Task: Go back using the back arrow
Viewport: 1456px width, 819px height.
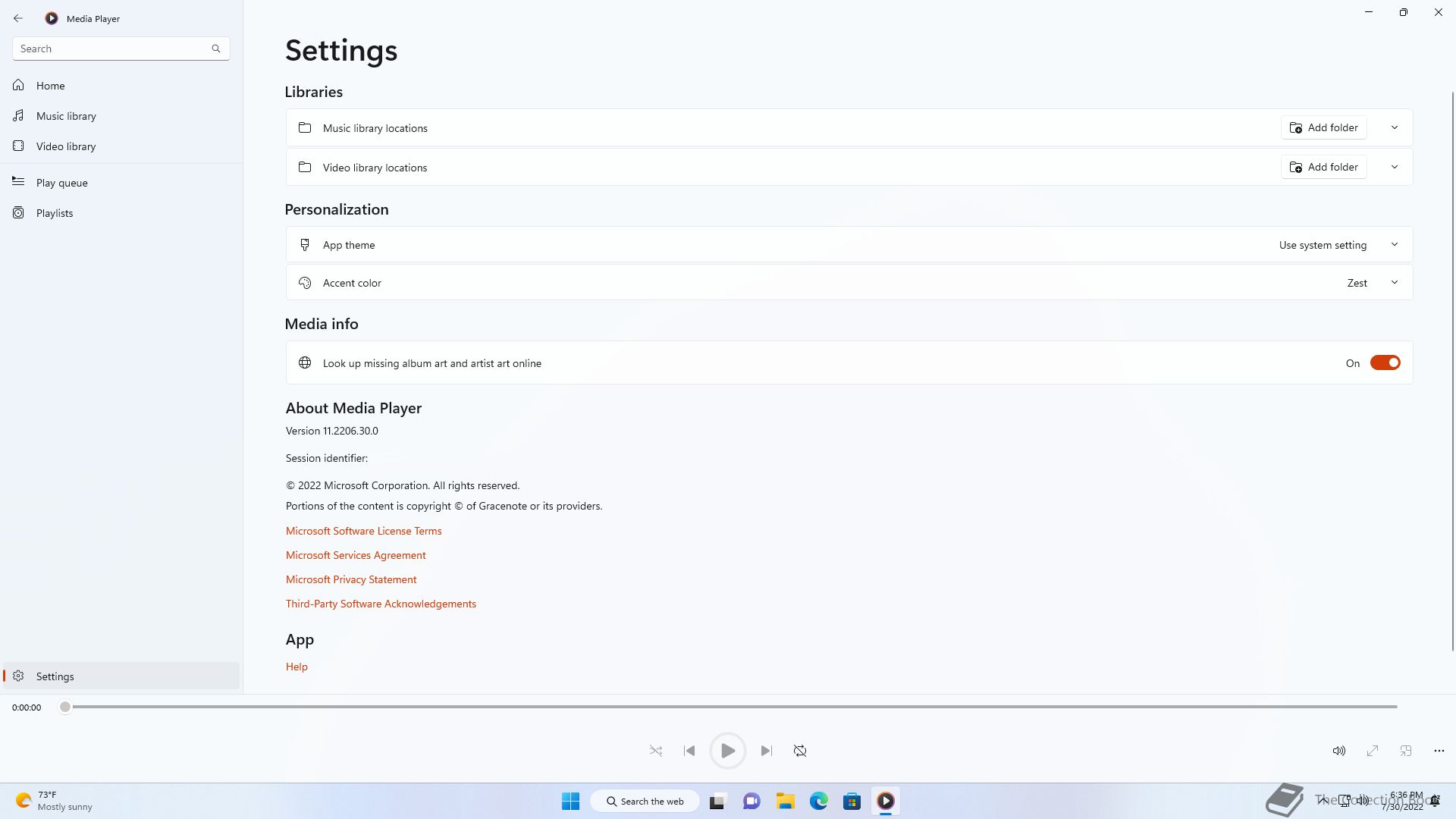Action: pos(18,18)
